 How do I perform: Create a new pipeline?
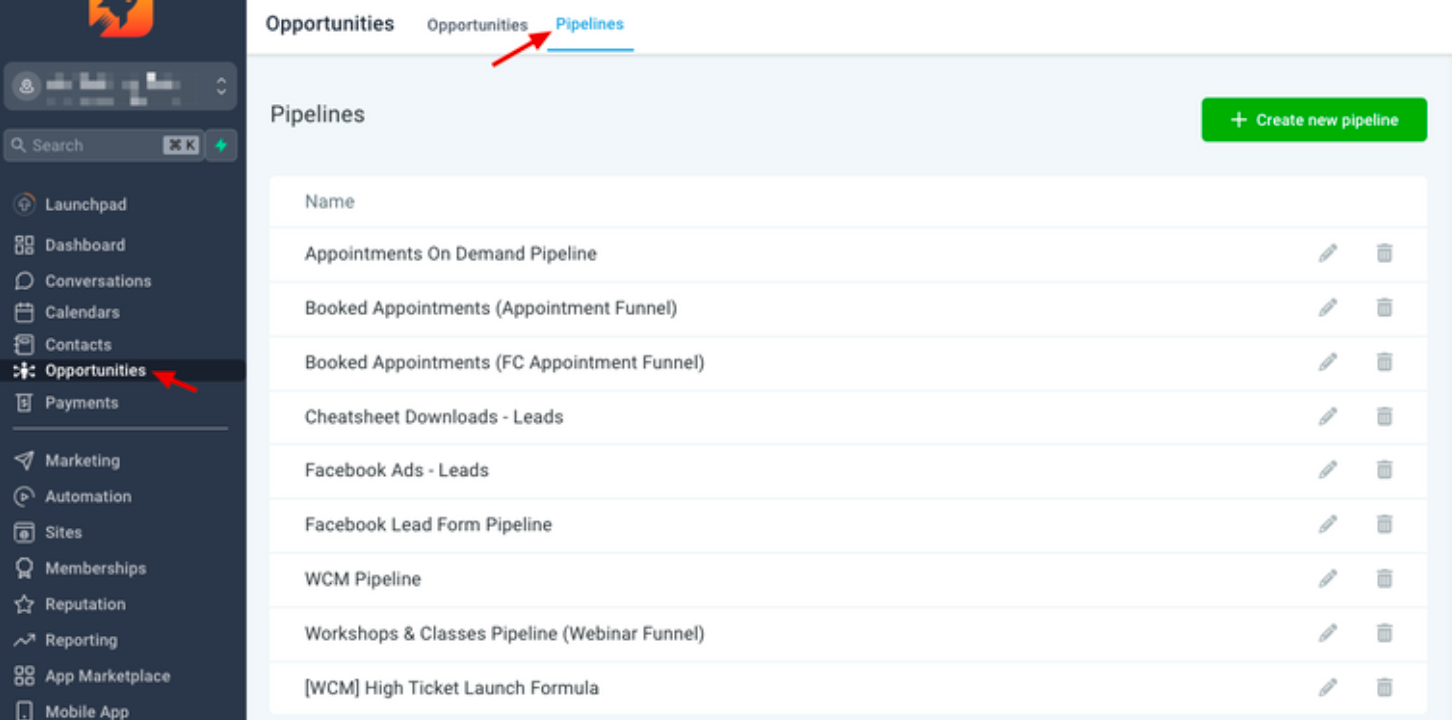[x=1314, y=120]
